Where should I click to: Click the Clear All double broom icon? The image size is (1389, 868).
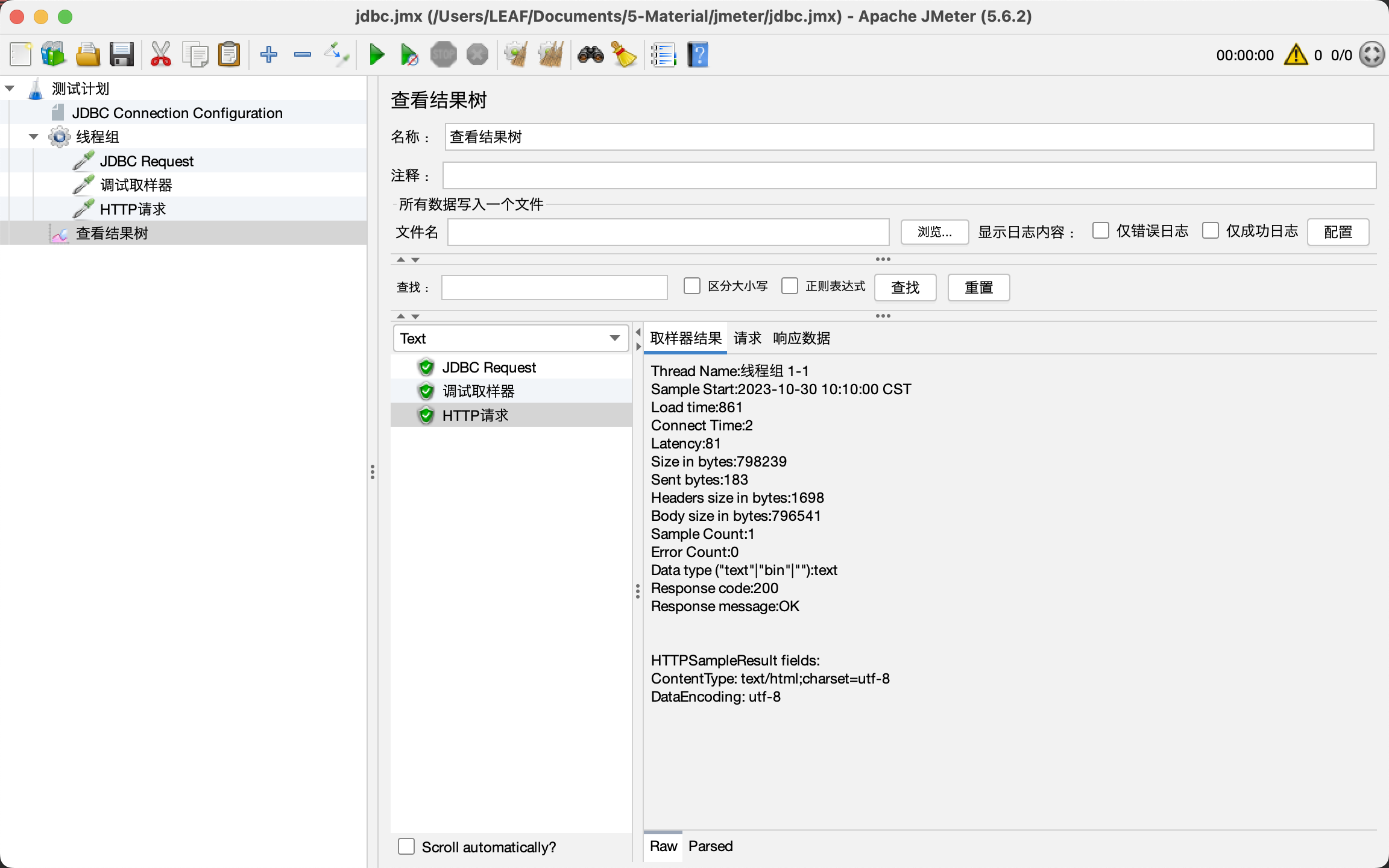pos(551,55)
